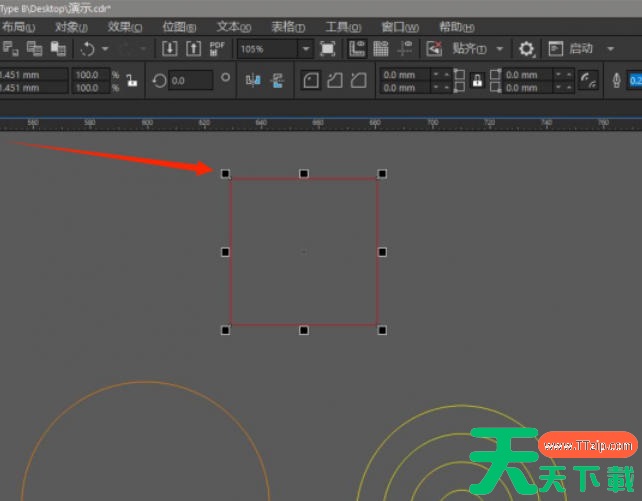Open the options gear icon
Screen dimensions: 642x501
[526, 48]
